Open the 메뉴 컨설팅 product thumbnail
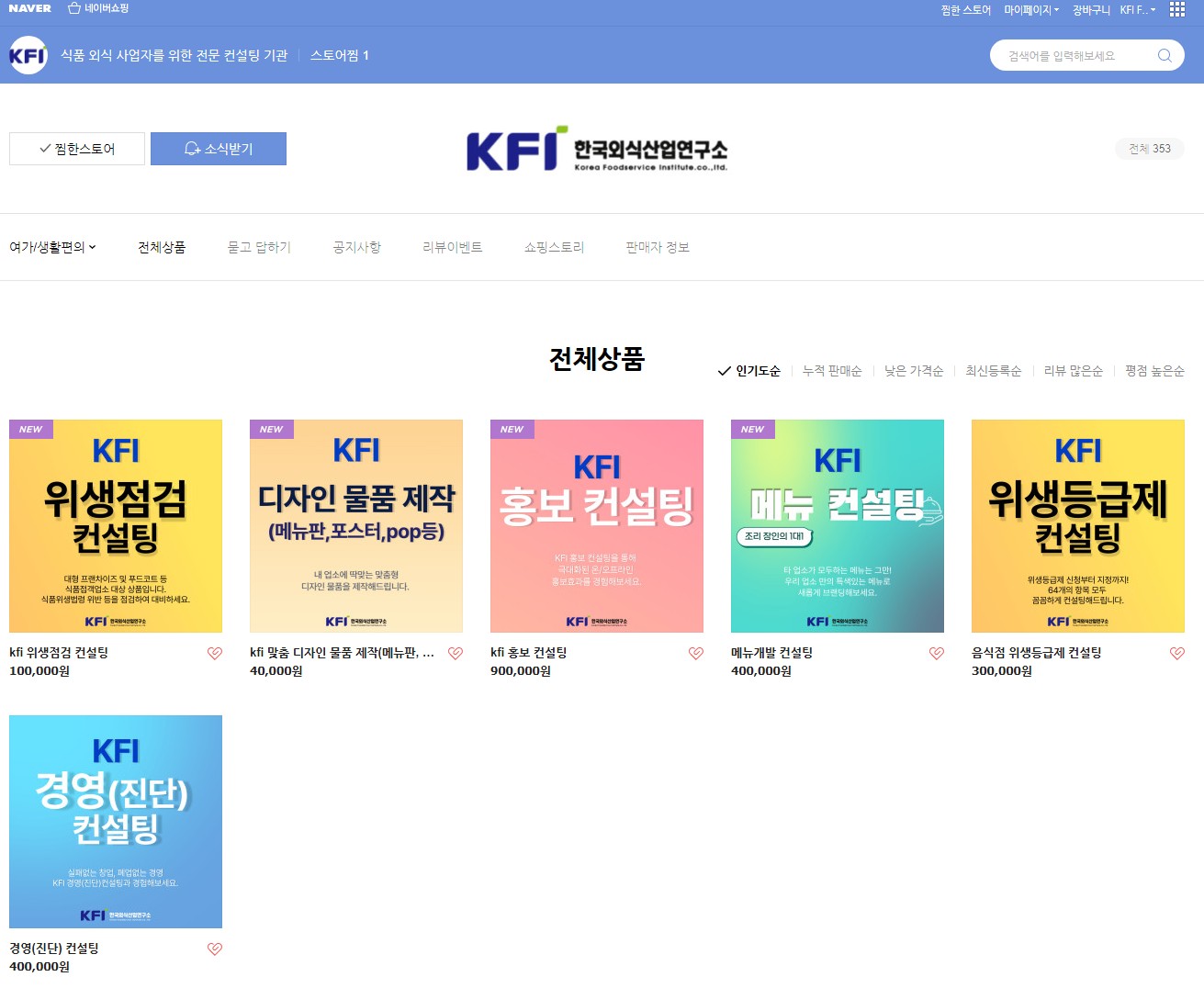 point(838,526)
